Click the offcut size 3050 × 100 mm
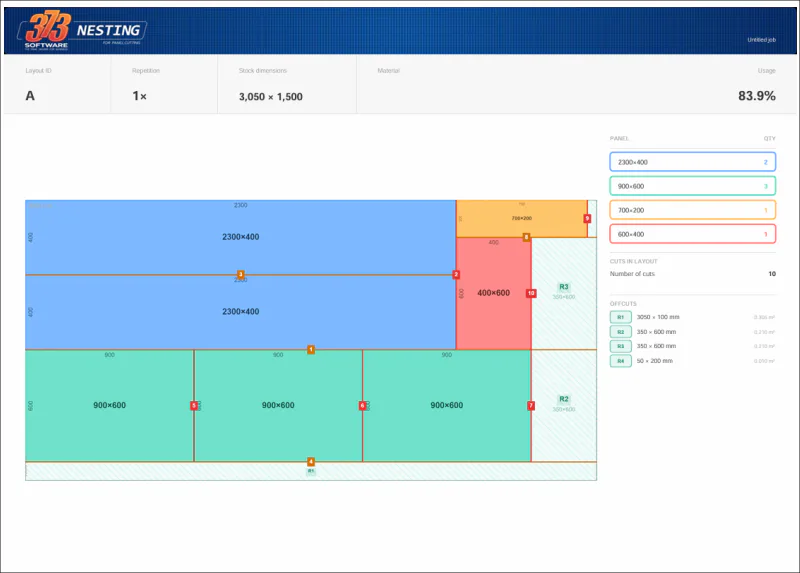The height and width of the screenshot is (573, 800). pos(658,317)
